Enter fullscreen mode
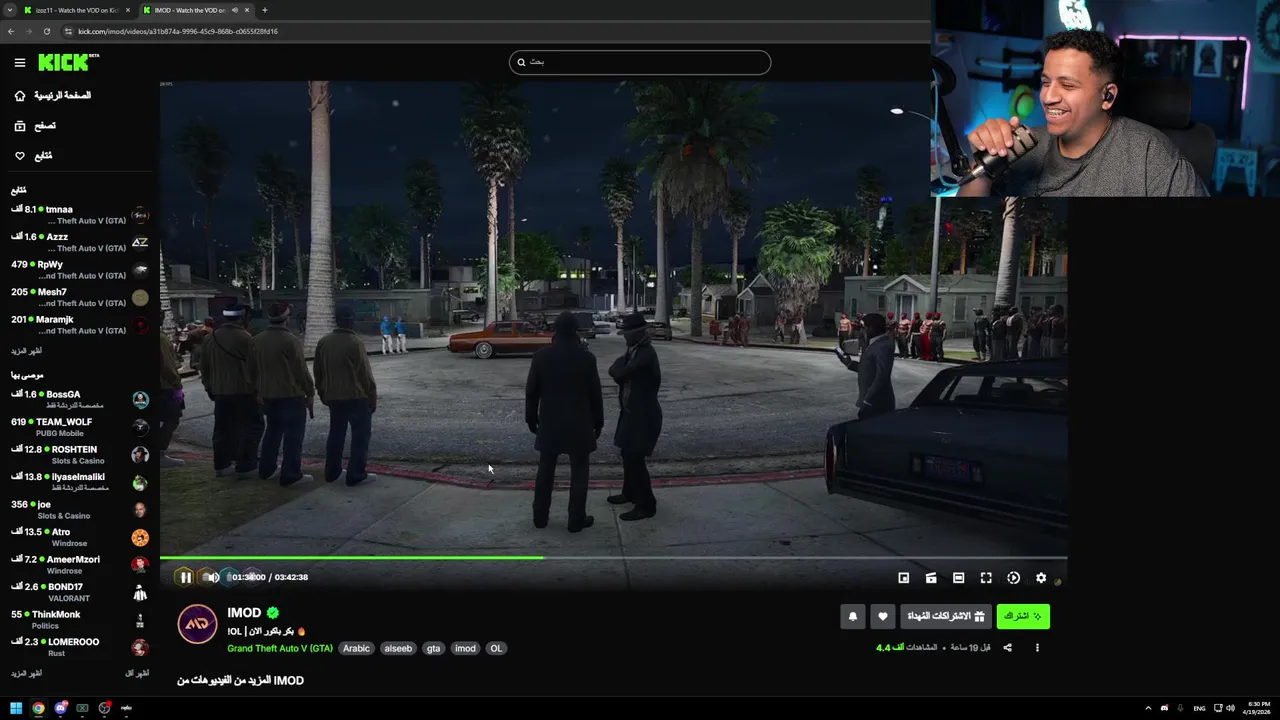1280x720 pixels. [986, 577]
